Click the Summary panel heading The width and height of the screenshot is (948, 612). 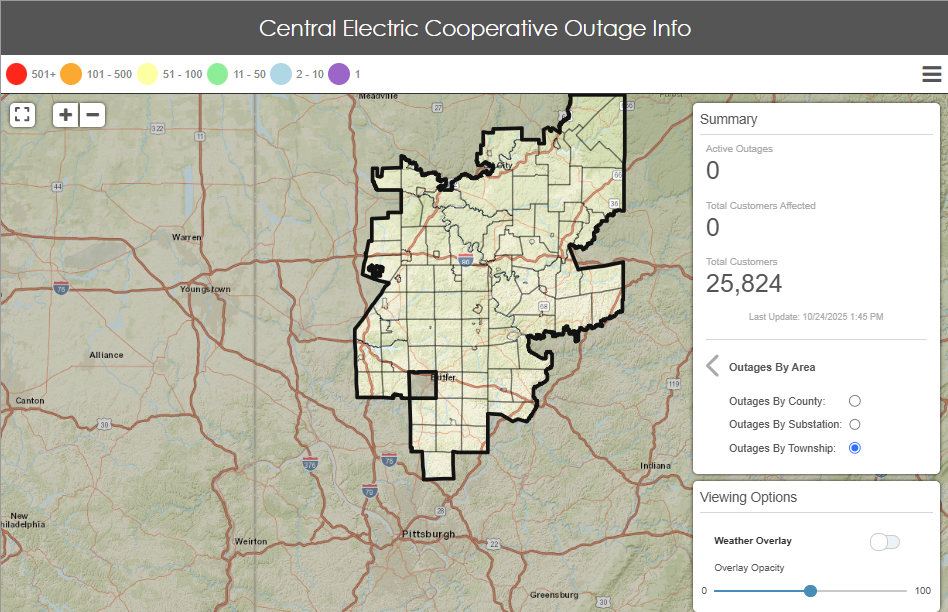(728, 119)
